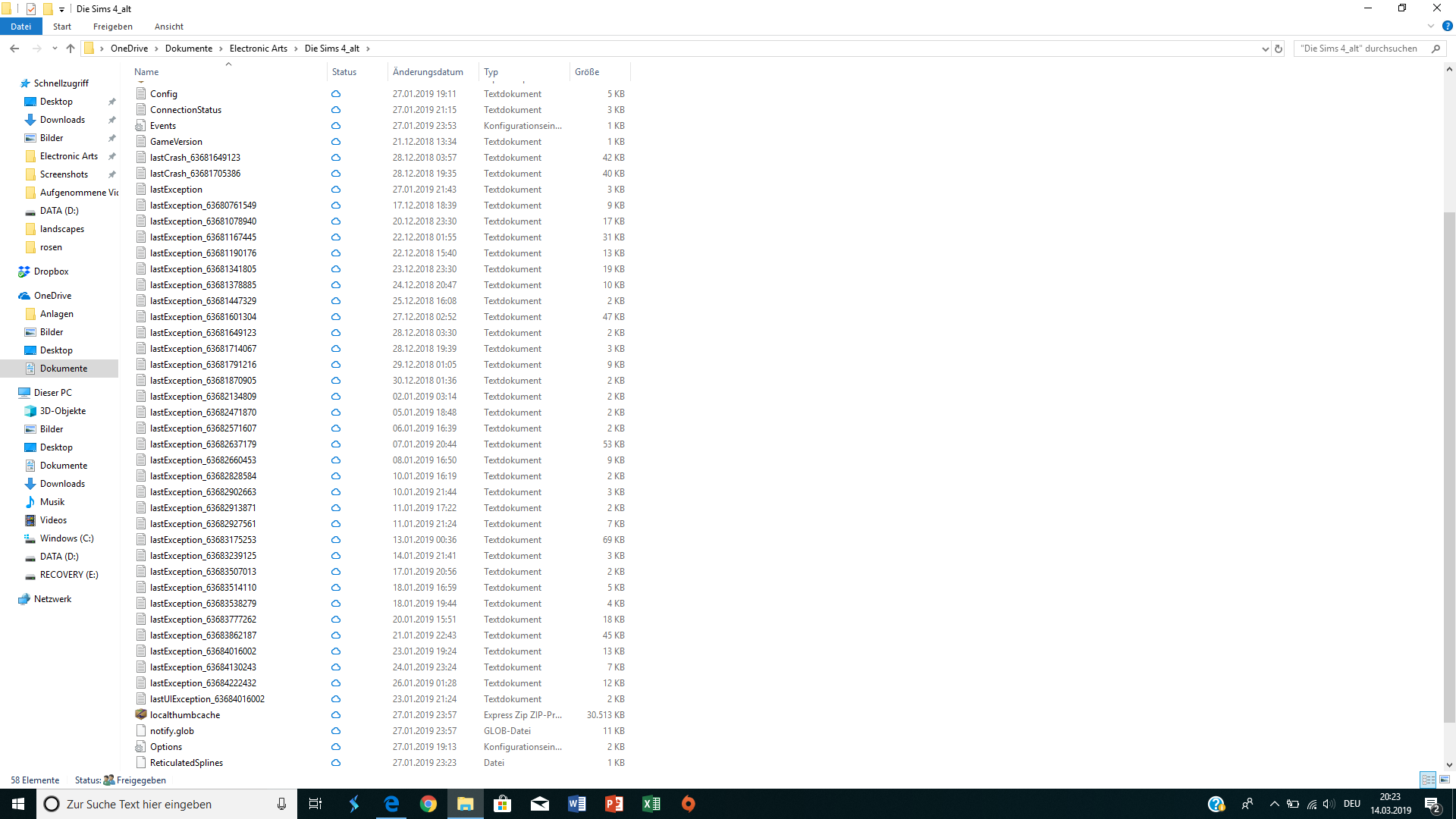
Task: Open Quick Access Toolbar customize dropdown
Action: tap(61, 9)
